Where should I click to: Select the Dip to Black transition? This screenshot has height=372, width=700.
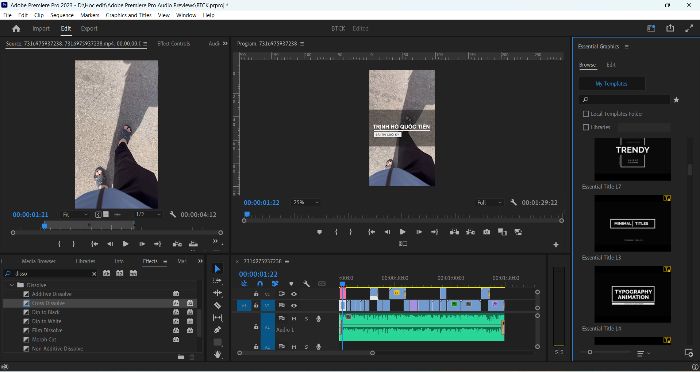[x=46, y=312]
